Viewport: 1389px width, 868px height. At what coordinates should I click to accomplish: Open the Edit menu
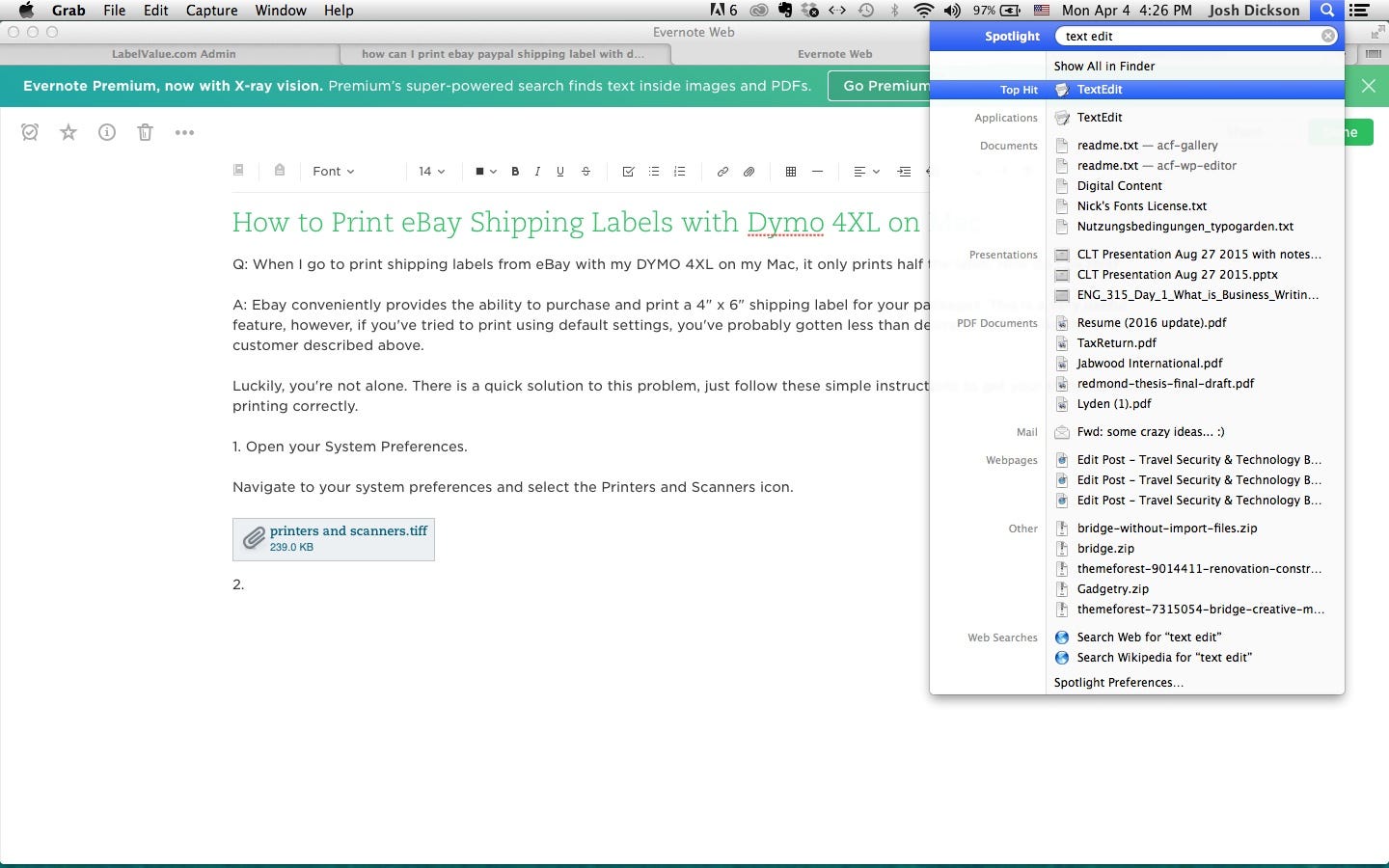click(x=156, y=11)
